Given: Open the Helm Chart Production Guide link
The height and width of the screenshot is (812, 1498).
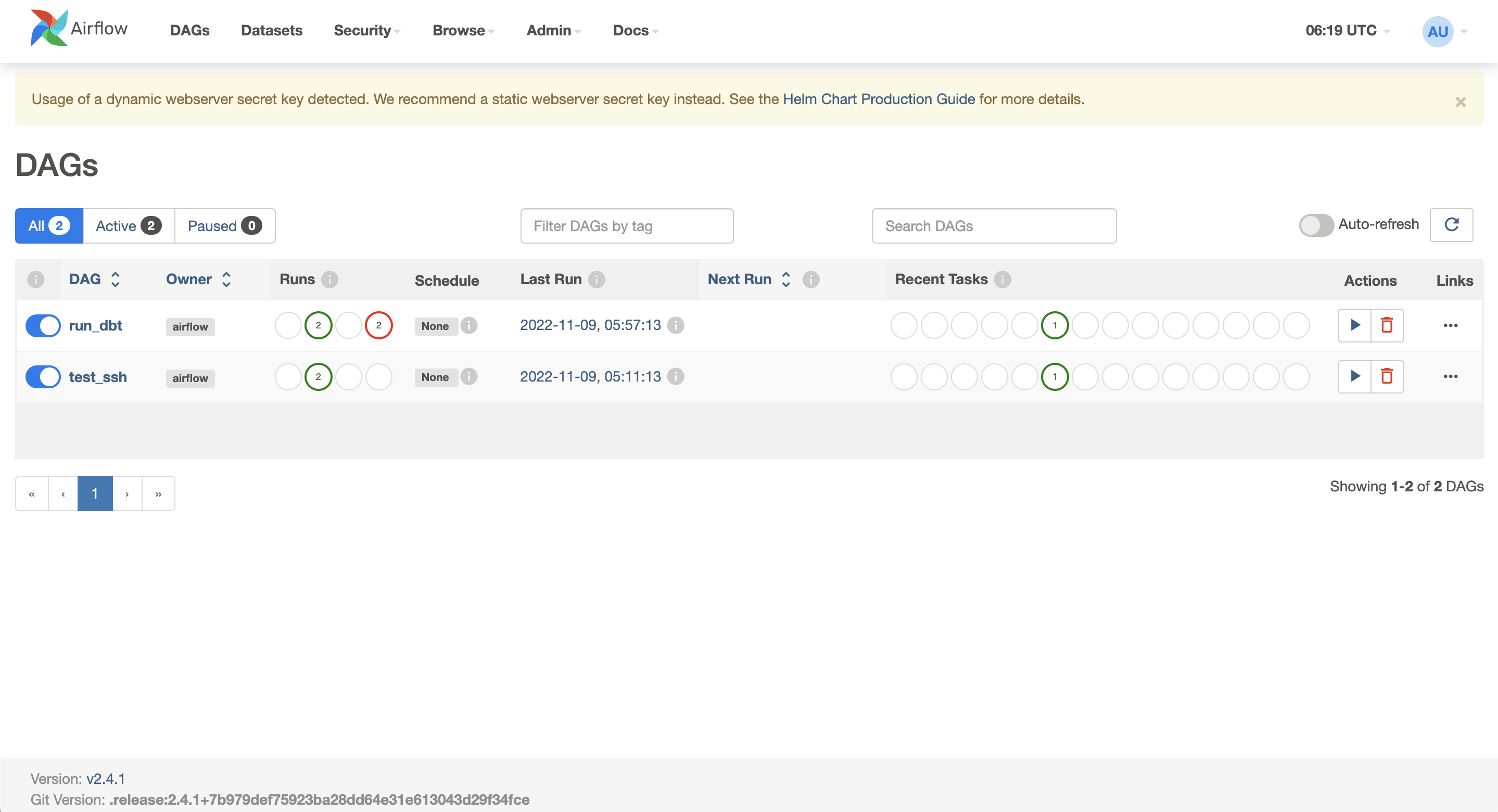Looking at the screenshot, I should pos(879,99).
